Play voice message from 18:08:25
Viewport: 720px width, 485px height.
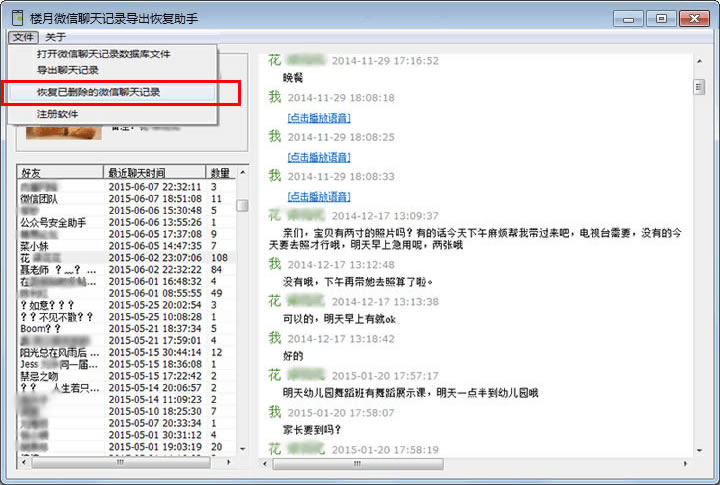319,158
